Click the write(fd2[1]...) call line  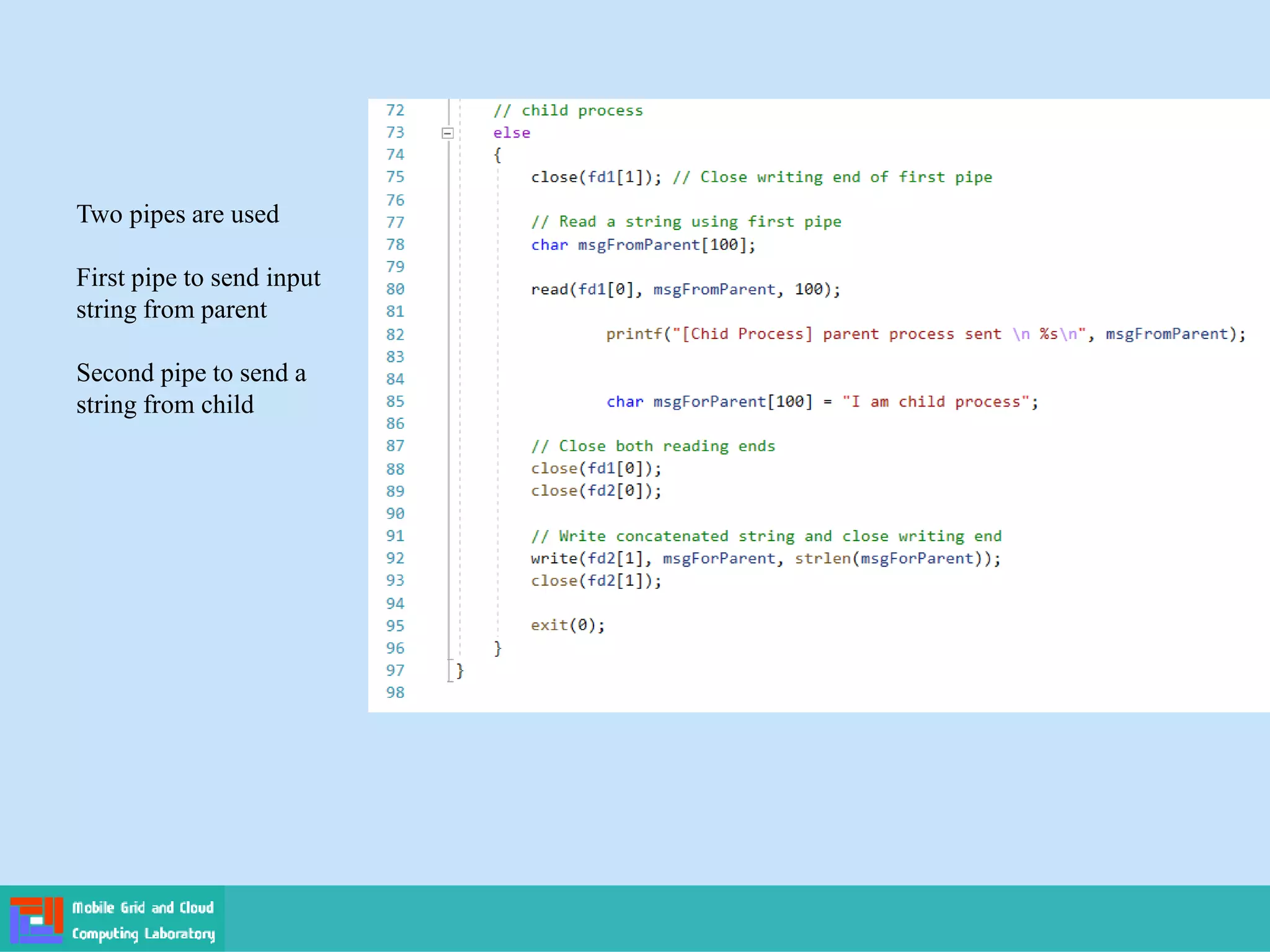pos(766,558)
